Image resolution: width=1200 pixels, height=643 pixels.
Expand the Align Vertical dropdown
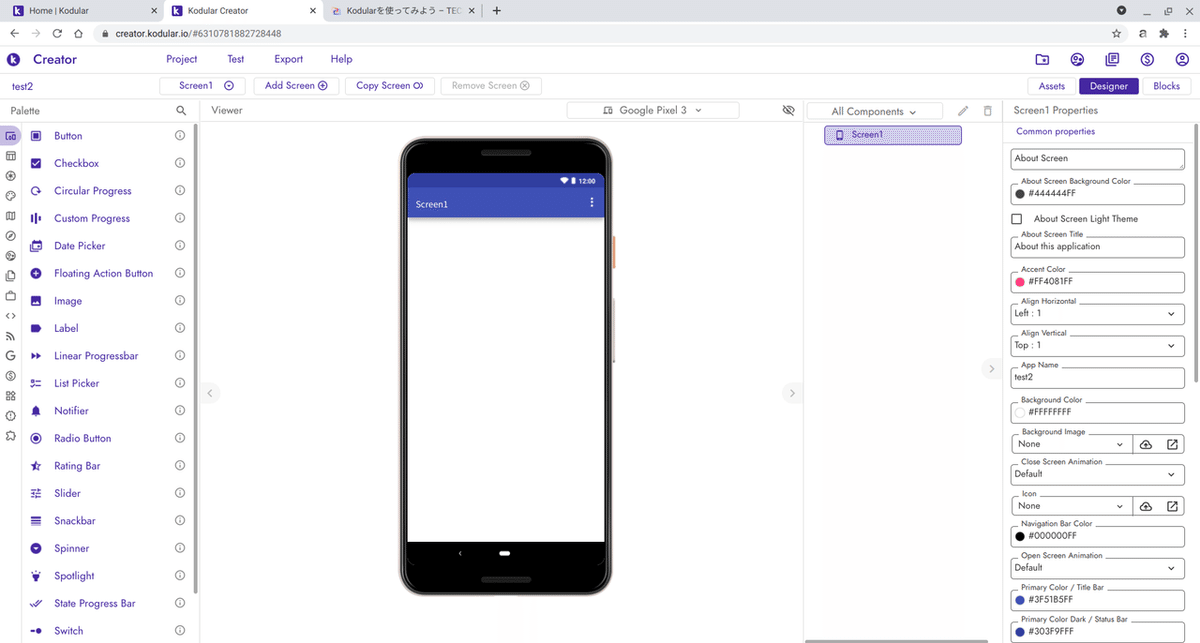coord(1098,345)
